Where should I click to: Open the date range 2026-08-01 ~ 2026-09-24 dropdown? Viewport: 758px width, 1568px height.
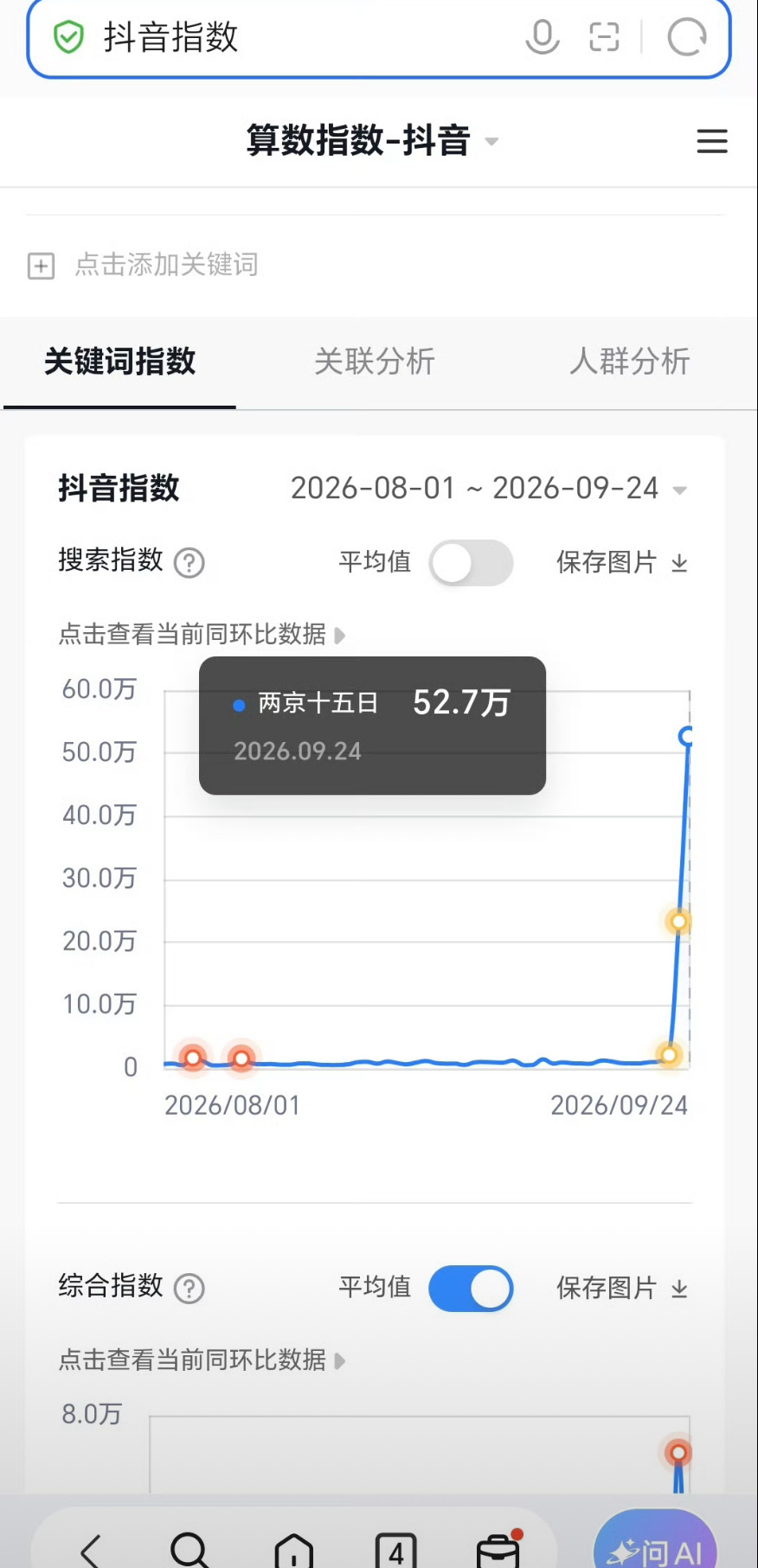click(x=489, y=489)
